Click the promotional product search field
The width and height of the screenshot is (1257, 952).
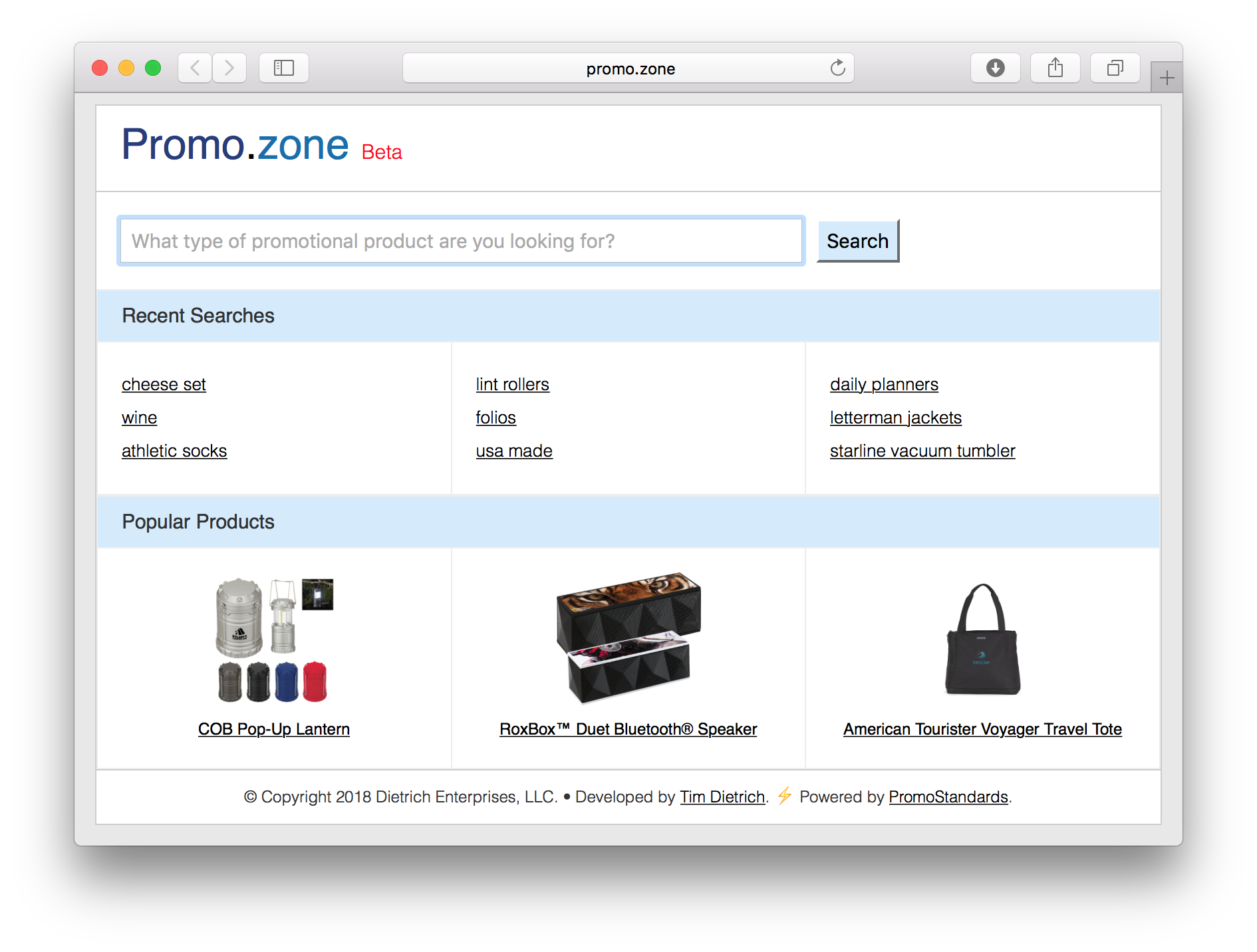(461, 241)
